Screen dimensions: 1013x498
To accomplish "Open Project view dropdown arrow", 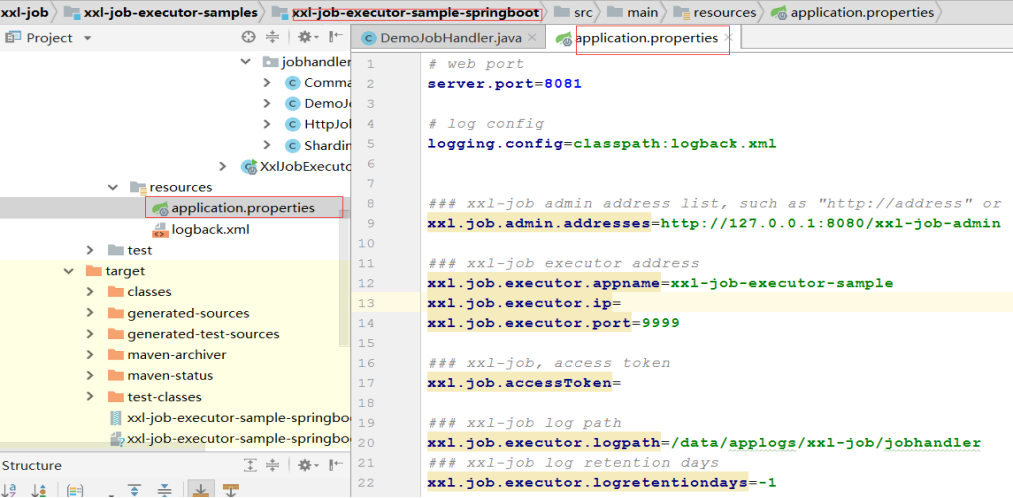I will (x=88, y=38).
